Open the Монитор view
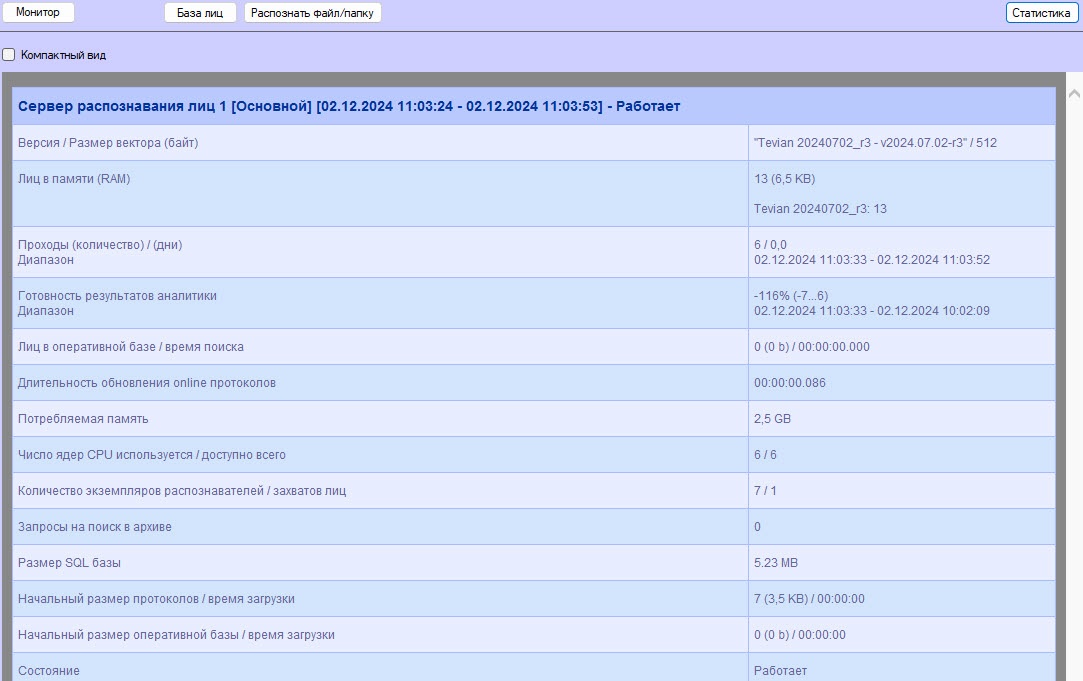Viewport: 1083px width, 681px height. coord(38,13)
